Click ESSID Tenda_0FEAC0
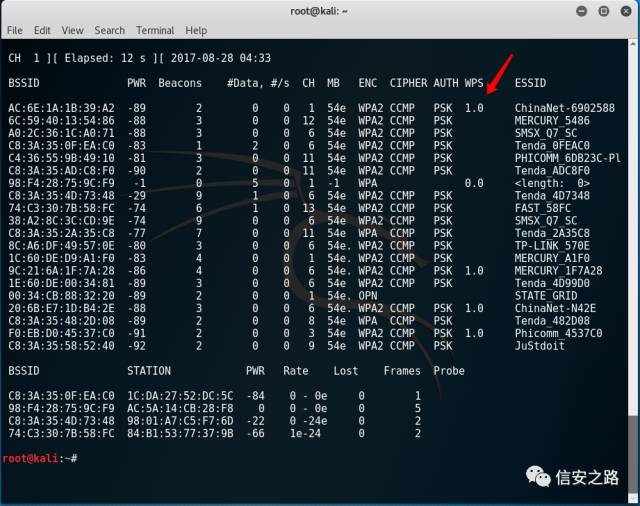This screenshot has height=506, width=640. [x=552, y=146]
